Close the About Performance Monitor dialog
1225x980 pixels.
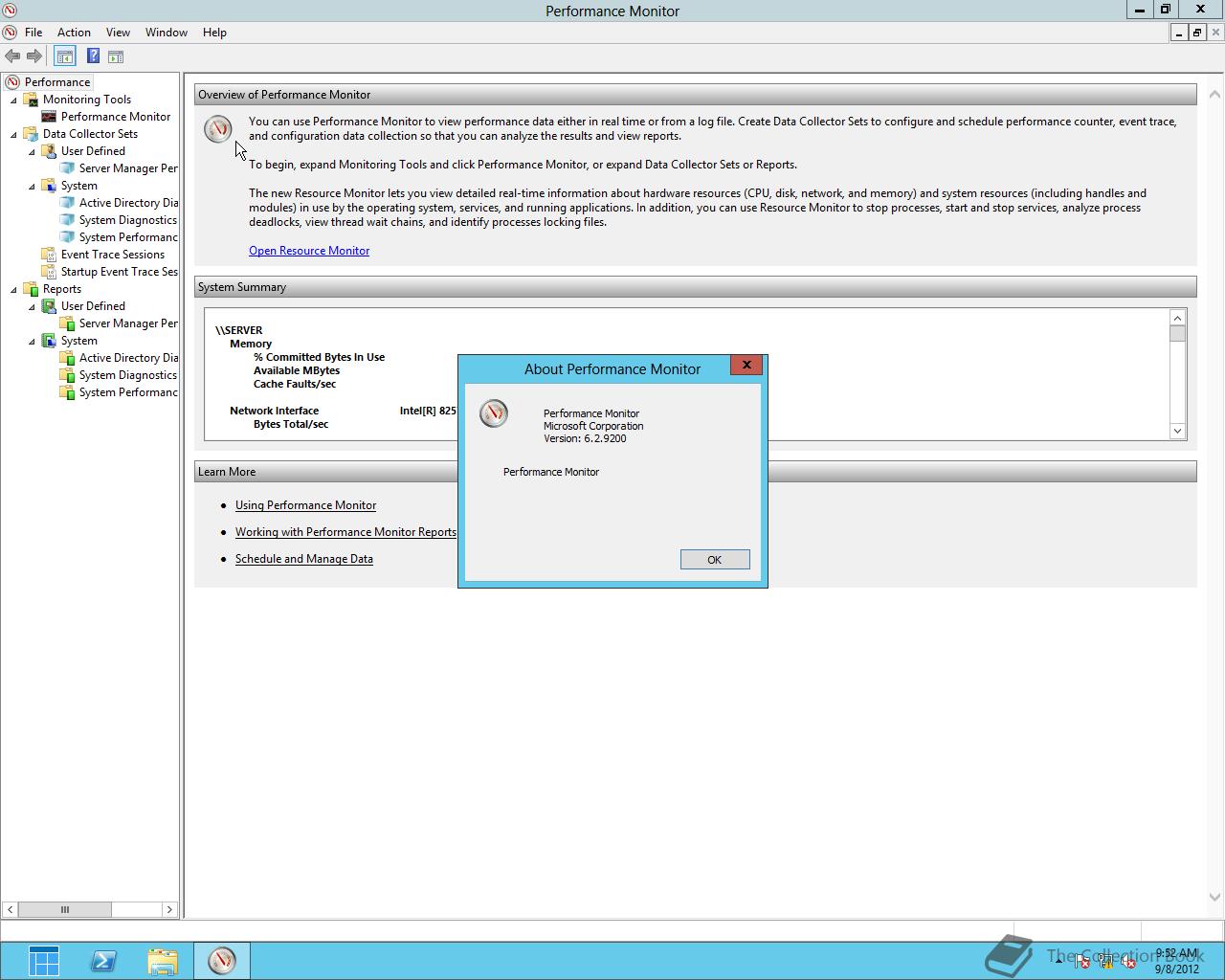746,365
